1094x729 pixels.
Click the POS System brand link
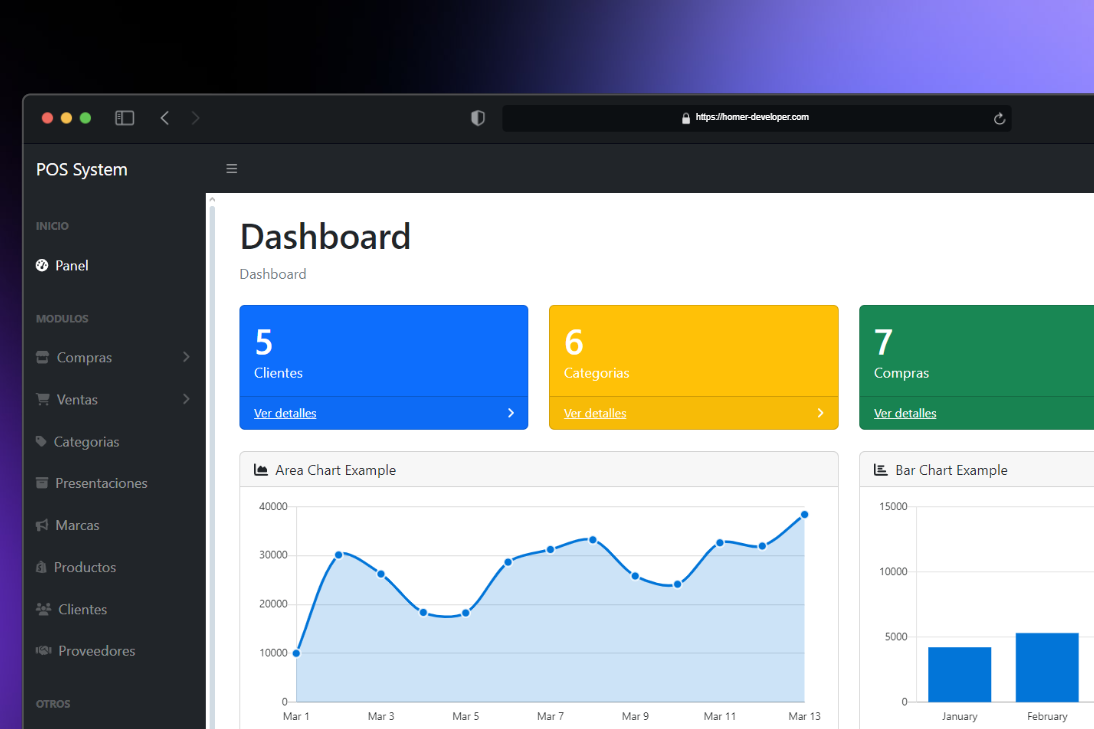82,170
